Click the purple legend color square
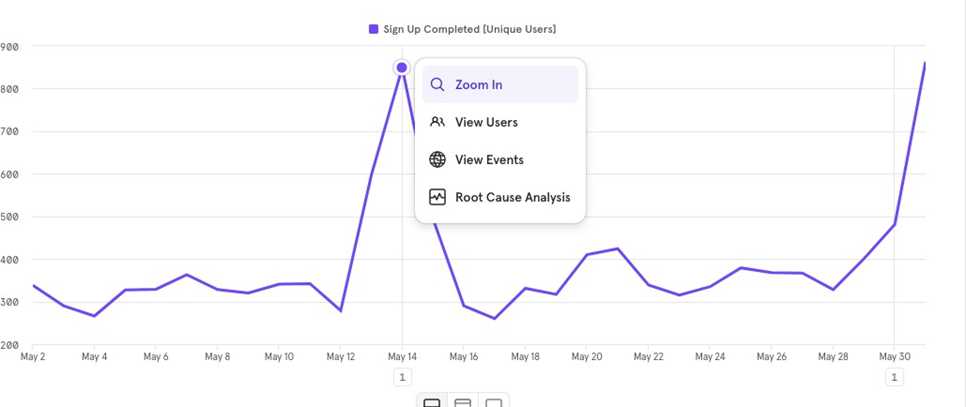Viewport: 966px width, 407px height. tap(374, 29)
